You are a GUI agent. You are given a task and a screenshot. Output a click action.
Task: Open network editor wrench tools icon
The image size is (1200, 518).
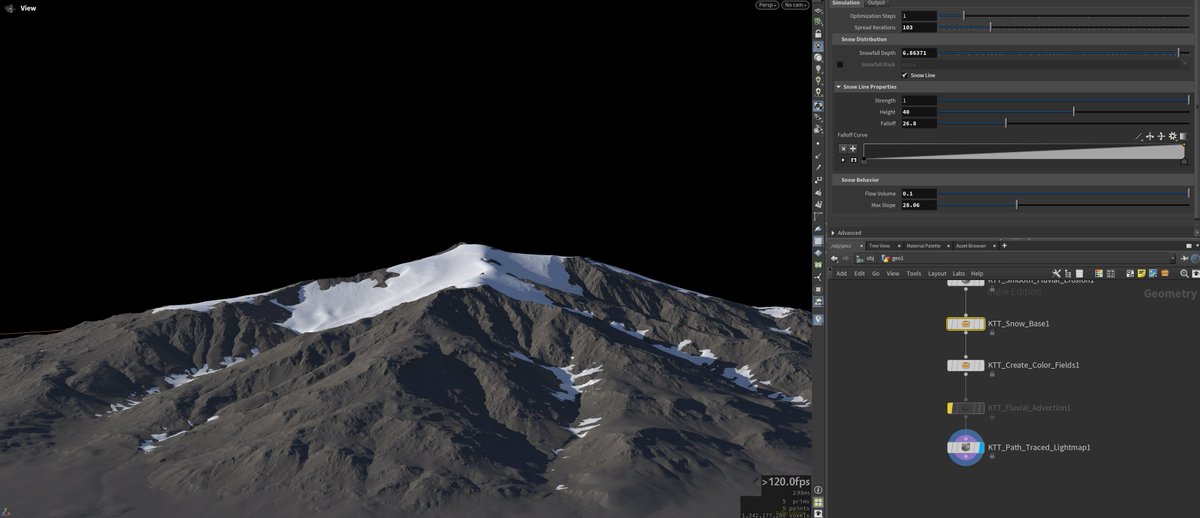pos(1056,273)
